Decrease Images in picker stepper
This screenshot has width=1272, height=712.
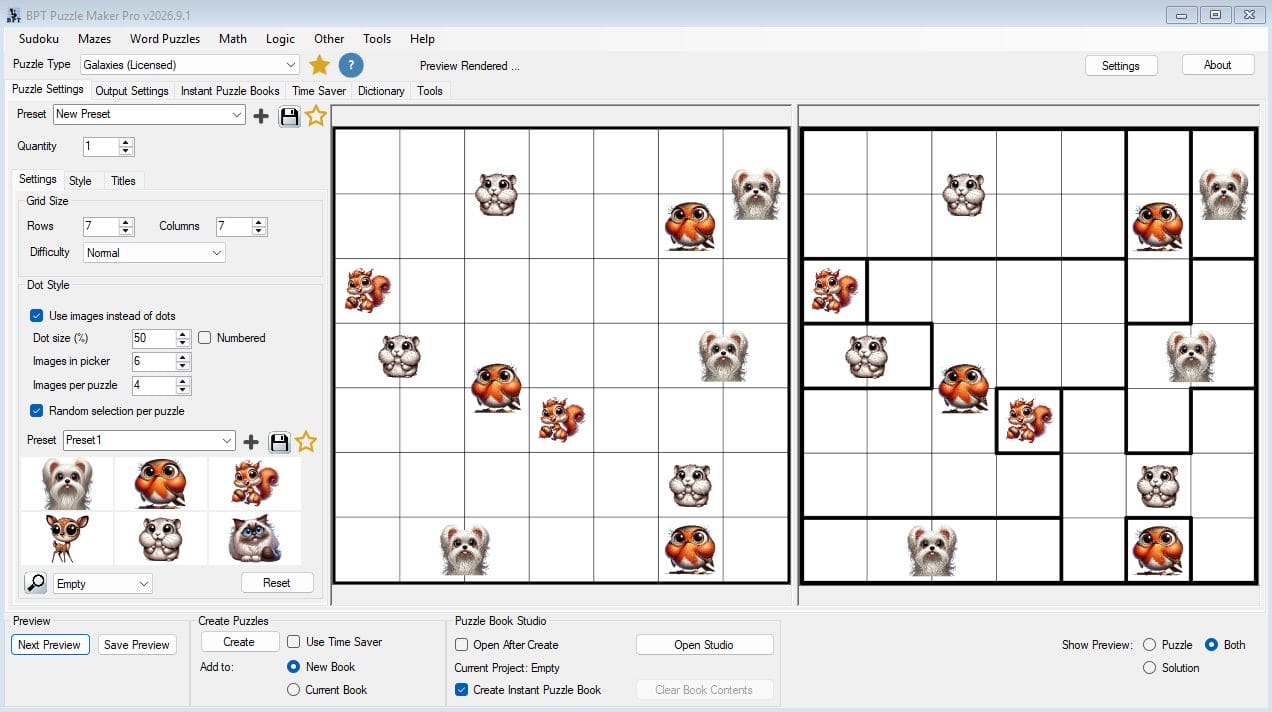coord(183,366)
